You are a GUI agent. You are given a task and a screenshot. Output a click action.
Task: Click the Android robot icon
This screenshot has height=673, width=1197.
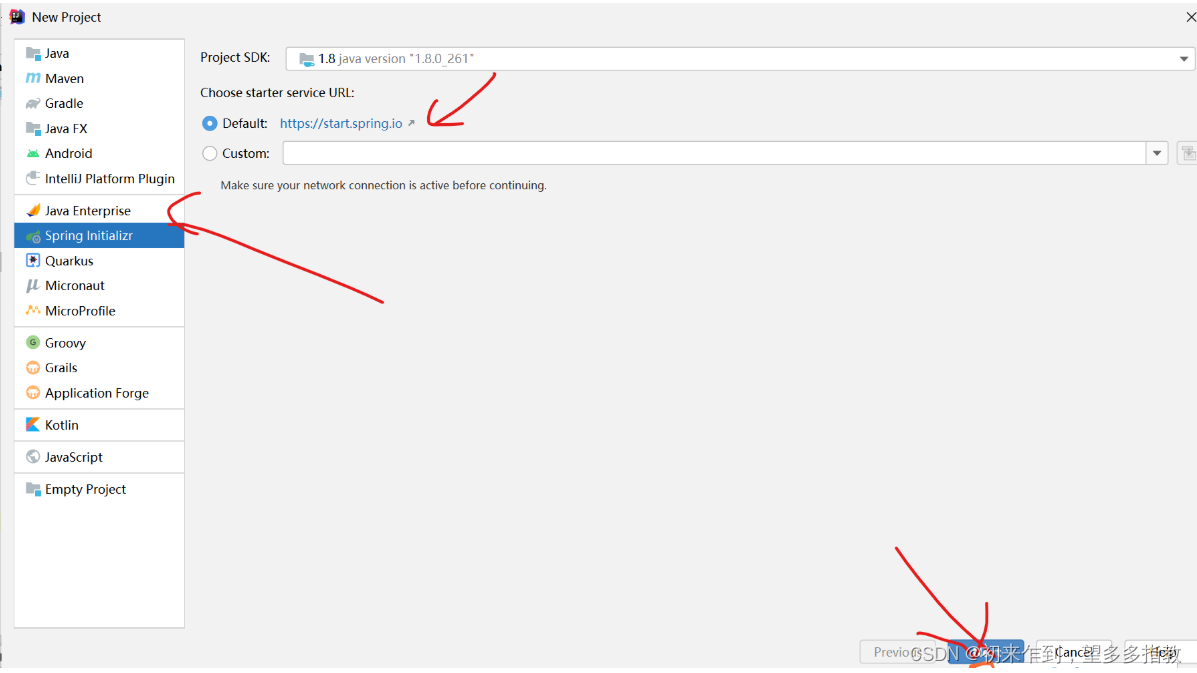tap(33, 153)
